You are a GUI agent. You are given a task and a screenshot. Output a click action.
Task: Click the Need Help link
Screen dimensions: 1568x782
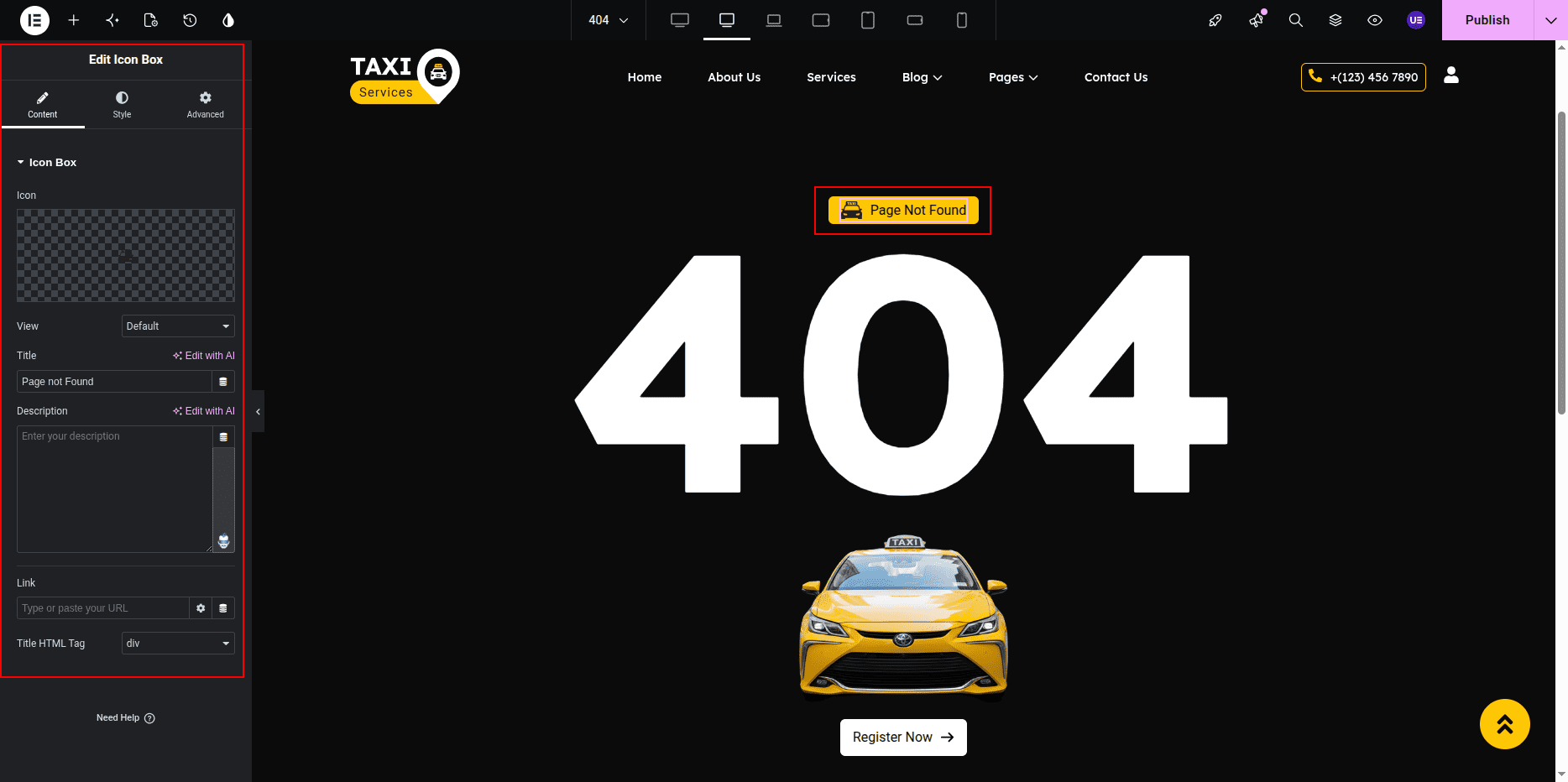[x=126, y=718]
